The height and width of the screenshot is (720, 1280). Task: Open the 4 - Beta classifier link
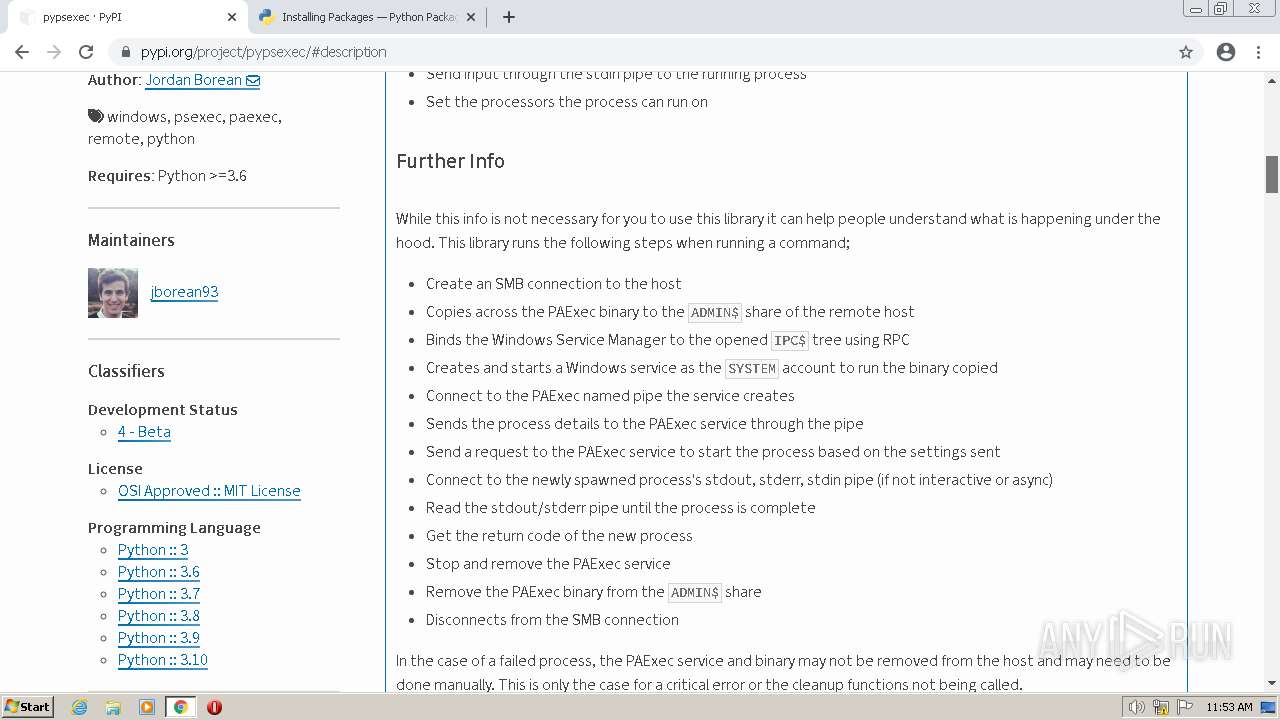pos(144,432)
